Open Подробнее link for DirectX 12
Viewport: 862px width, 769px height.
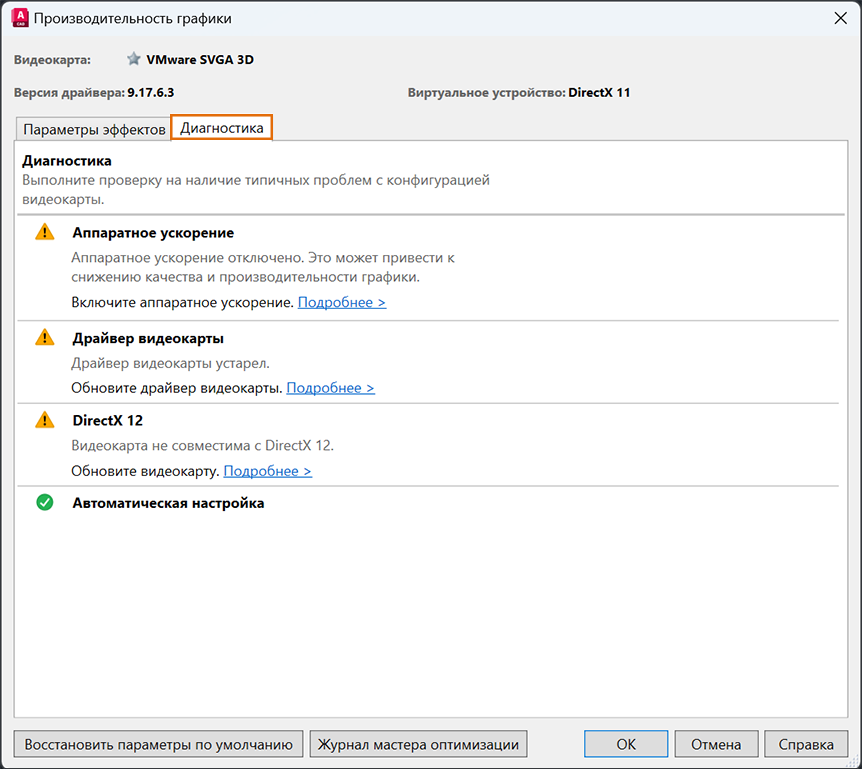click(x=267, y=471)
